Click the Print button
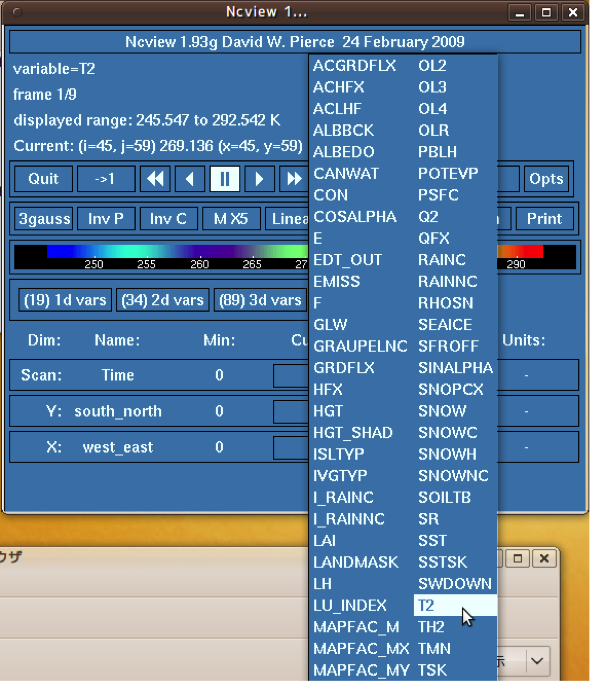The height and width of the screenshot is (681, 590). (x=544, y=218)
